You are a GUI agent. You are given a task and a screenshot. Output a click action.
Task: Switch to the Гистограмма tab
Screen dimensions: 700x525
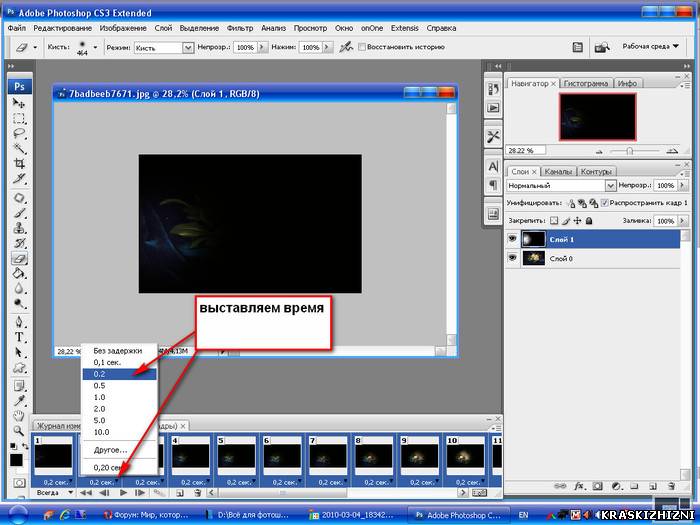click(585, 83)
